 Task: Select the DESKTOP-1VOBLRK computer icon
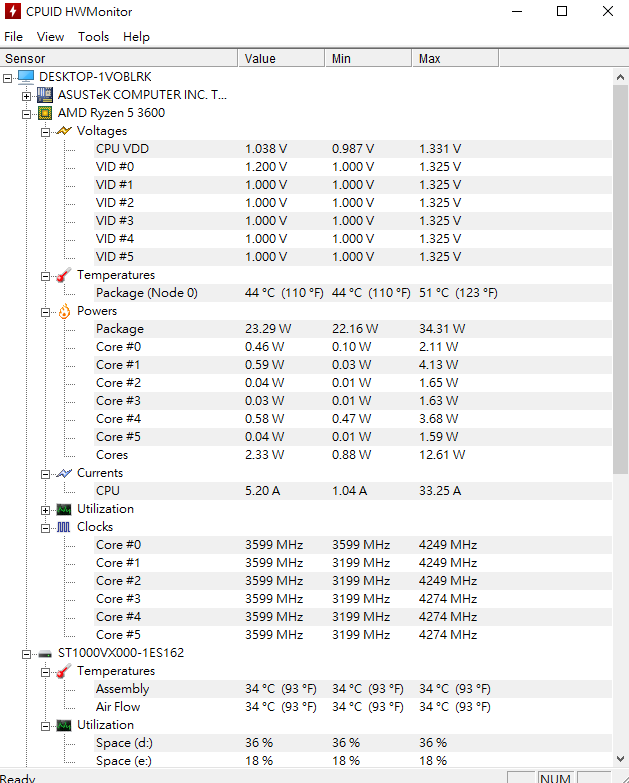pos(26,76)
